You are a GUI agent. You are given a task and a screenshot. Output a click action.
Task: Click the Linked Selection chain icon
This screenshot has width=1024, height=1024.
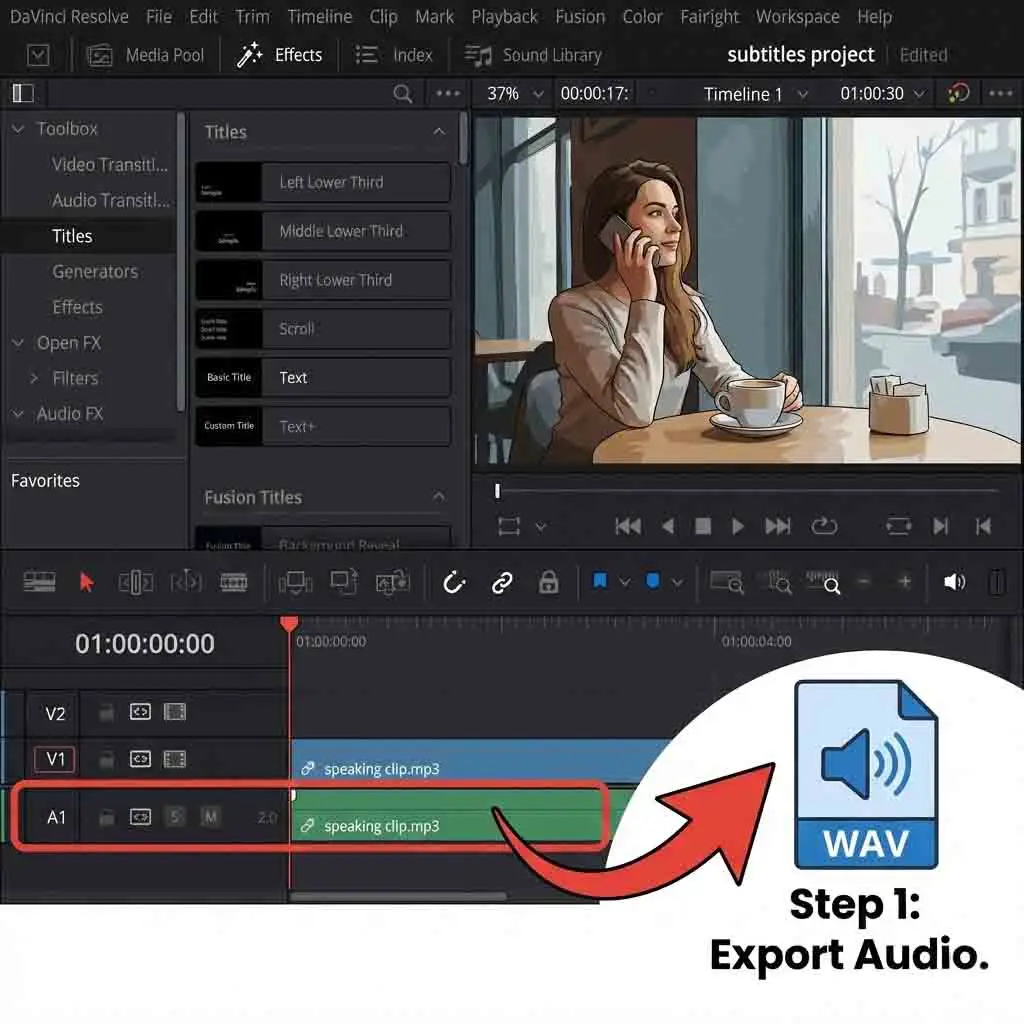(502, 582)
